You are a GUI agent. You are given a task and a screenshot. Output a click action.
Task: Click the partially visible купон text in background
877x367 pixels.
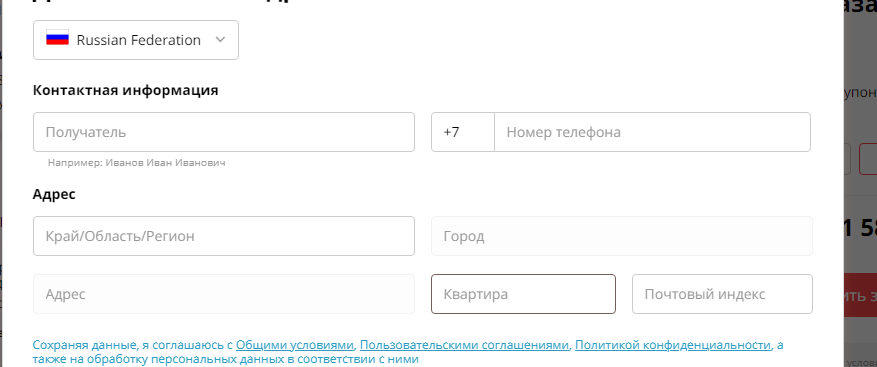[860, 93]
